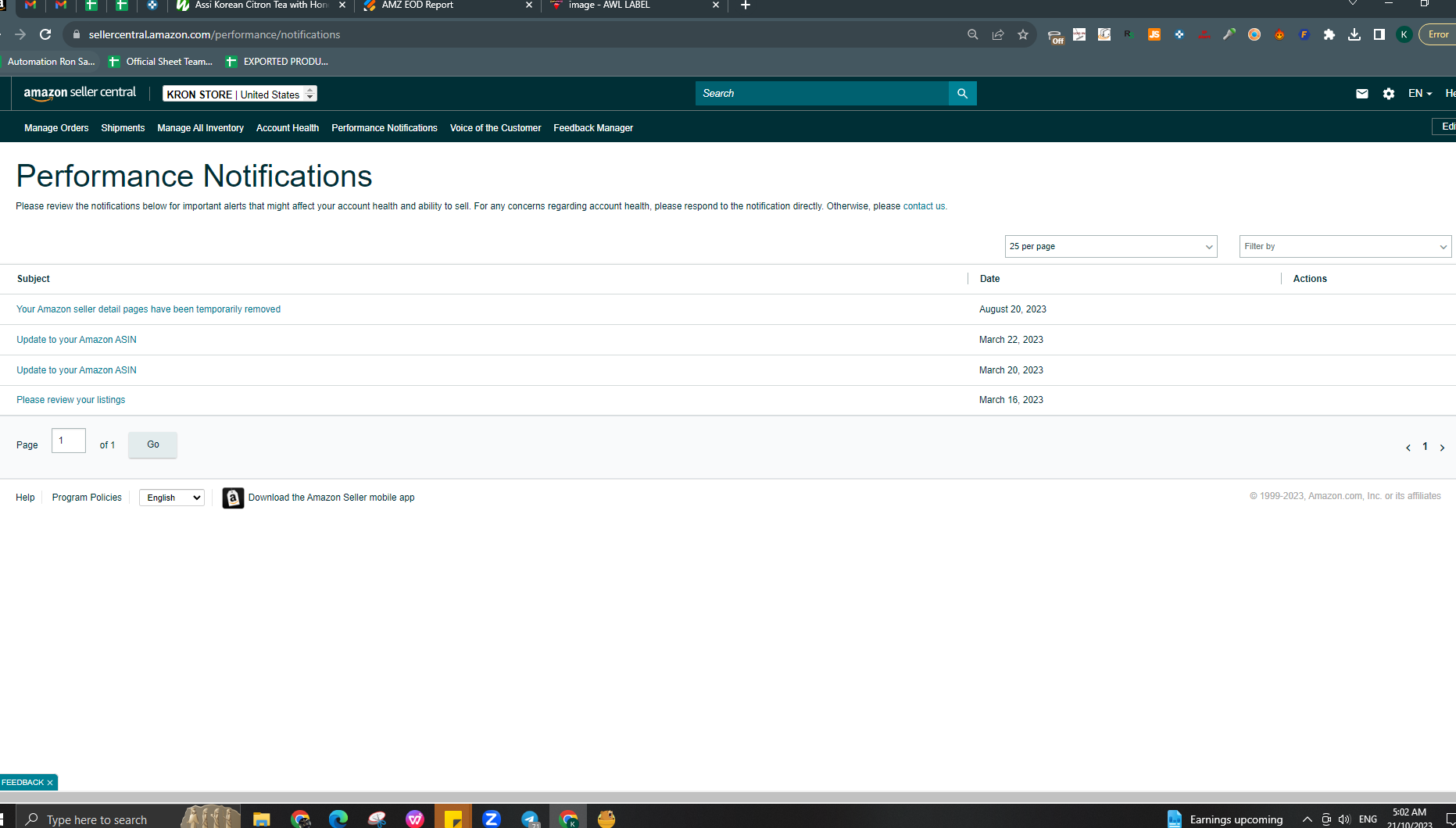
Task: Go to Manage Orders menu
Action: (x=56, y=128)
